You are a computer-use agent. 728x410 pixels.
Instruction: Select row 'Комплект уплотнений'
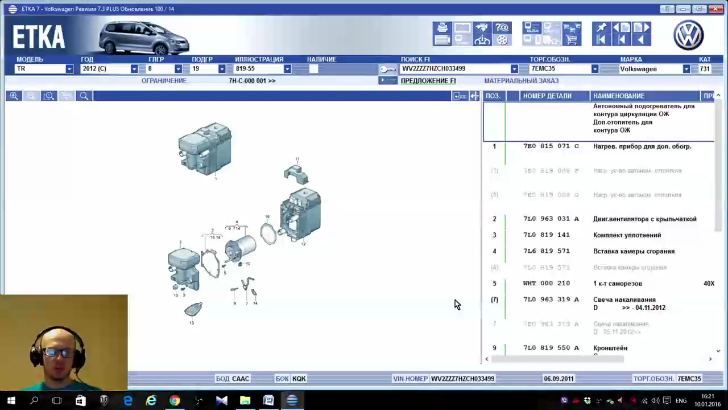[x=598, y=235]
